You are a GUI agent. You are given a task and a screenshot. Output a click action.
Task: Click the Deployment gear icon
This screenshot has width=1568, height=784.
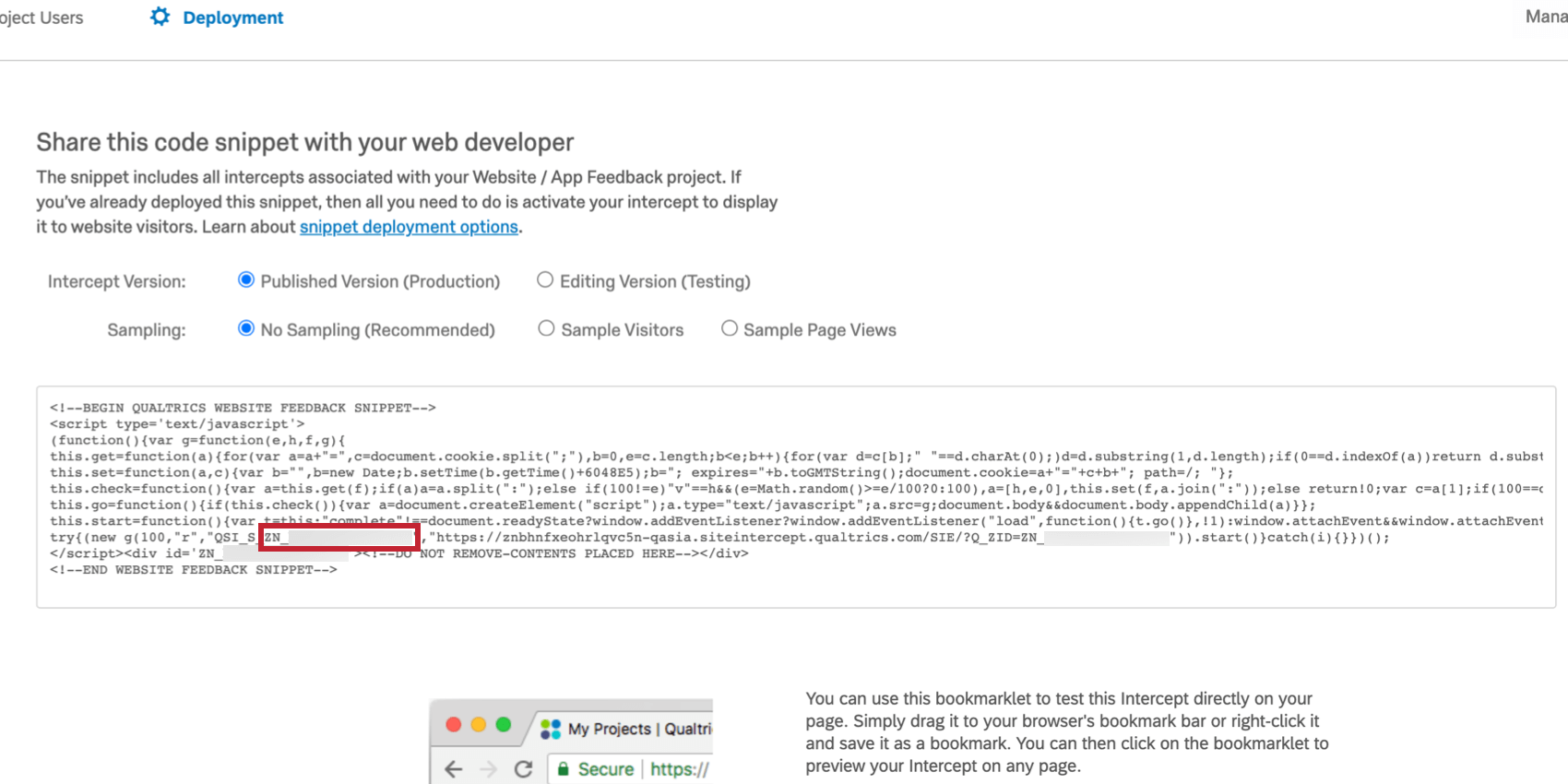pos(160,17)
